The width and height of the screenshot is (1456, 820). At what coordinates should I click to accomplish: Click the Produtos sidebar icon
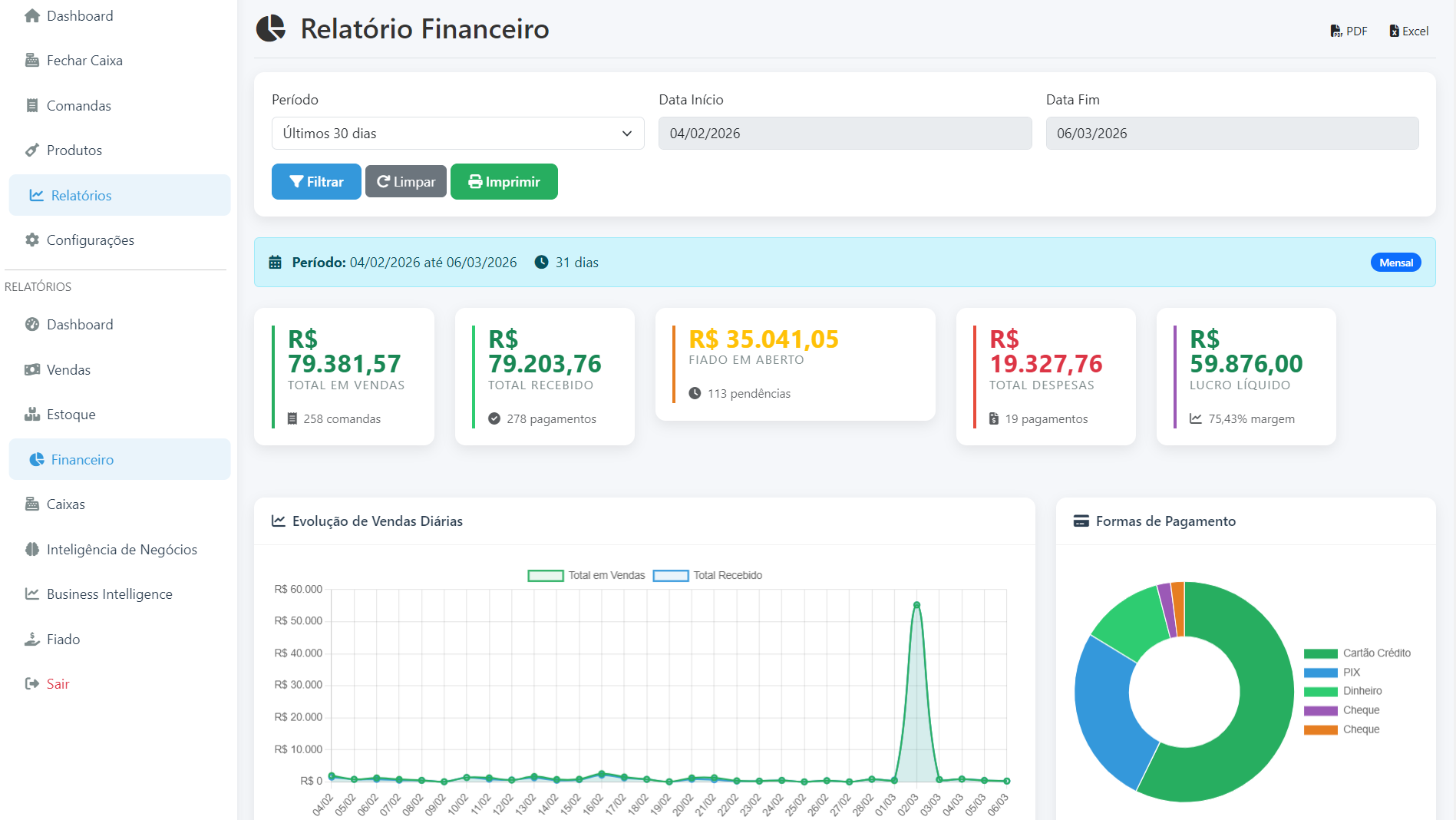click(32, 150)
